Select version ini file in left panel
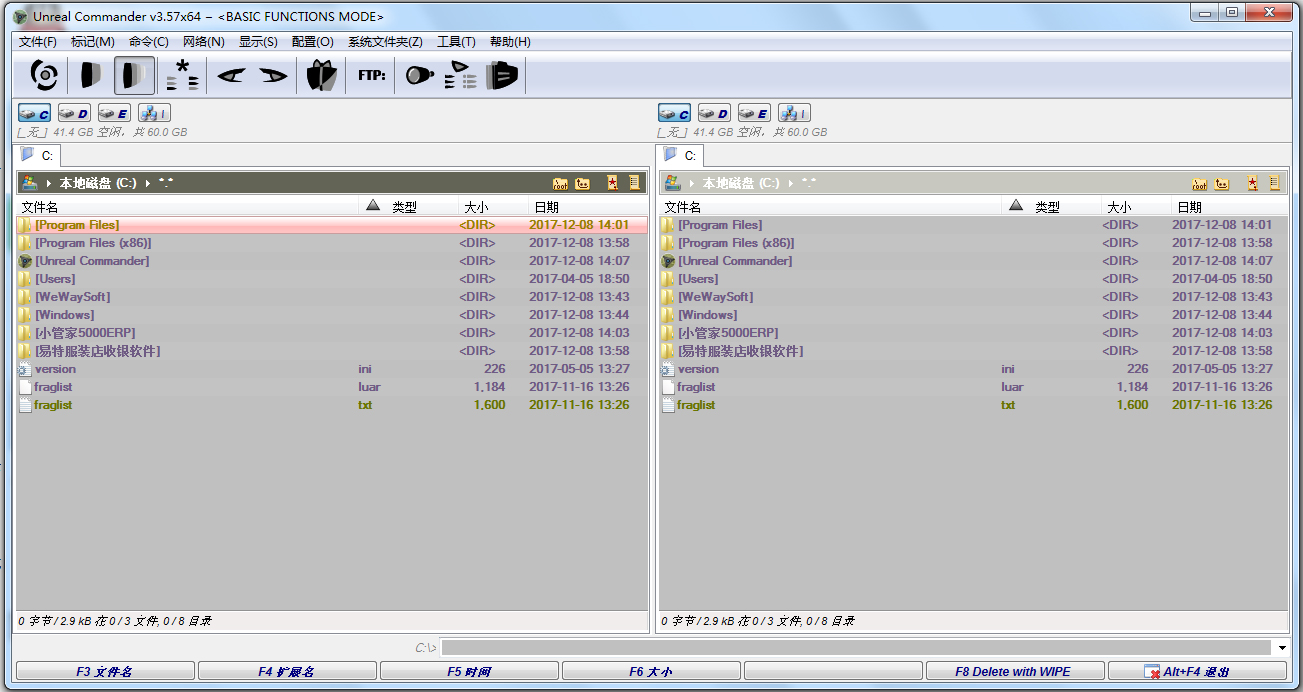Screen dimensions: 1303x692 tap(332, 369)
